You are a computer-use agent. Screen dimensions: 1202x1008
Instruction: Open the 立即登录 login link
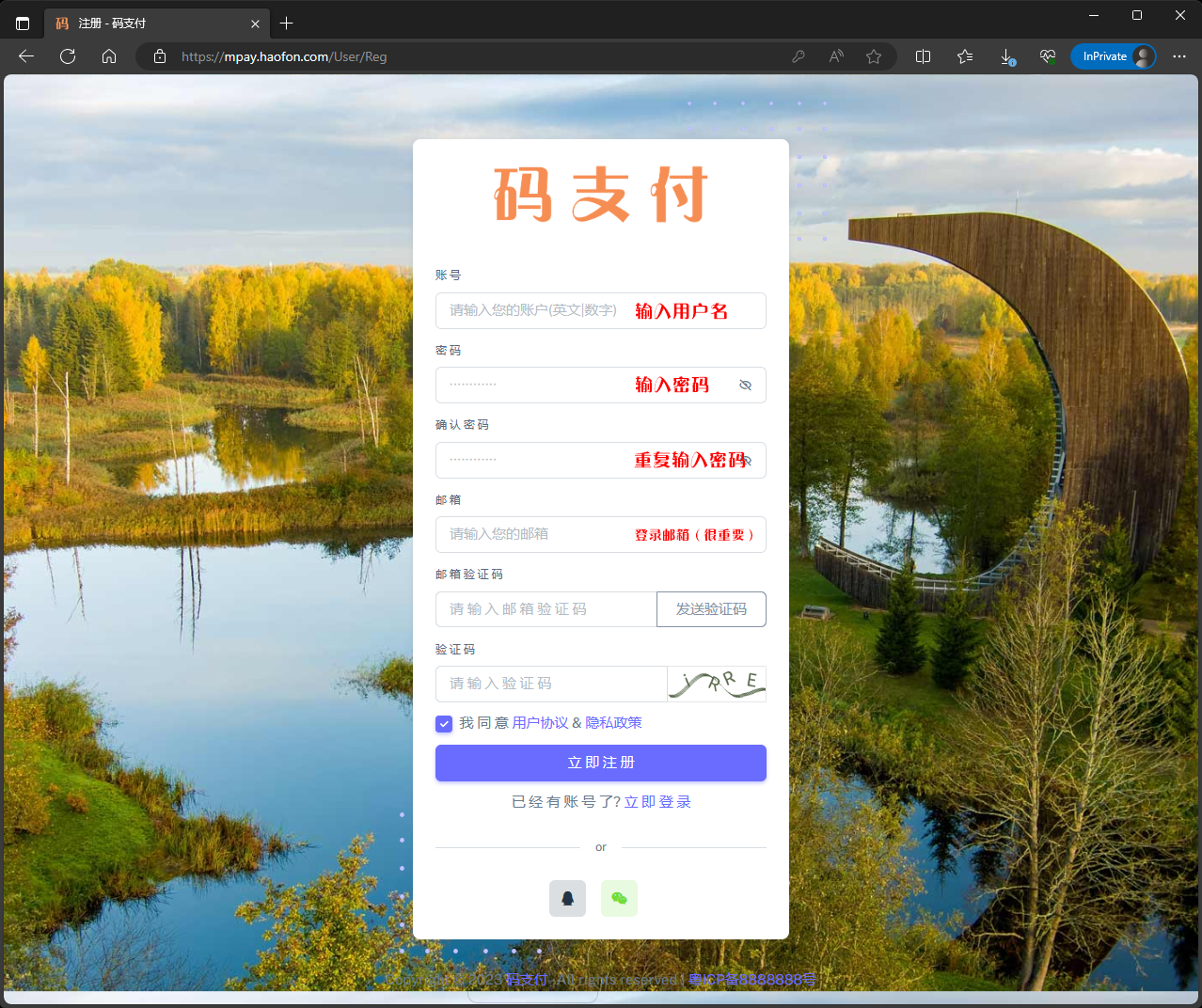tap(657, 802)
